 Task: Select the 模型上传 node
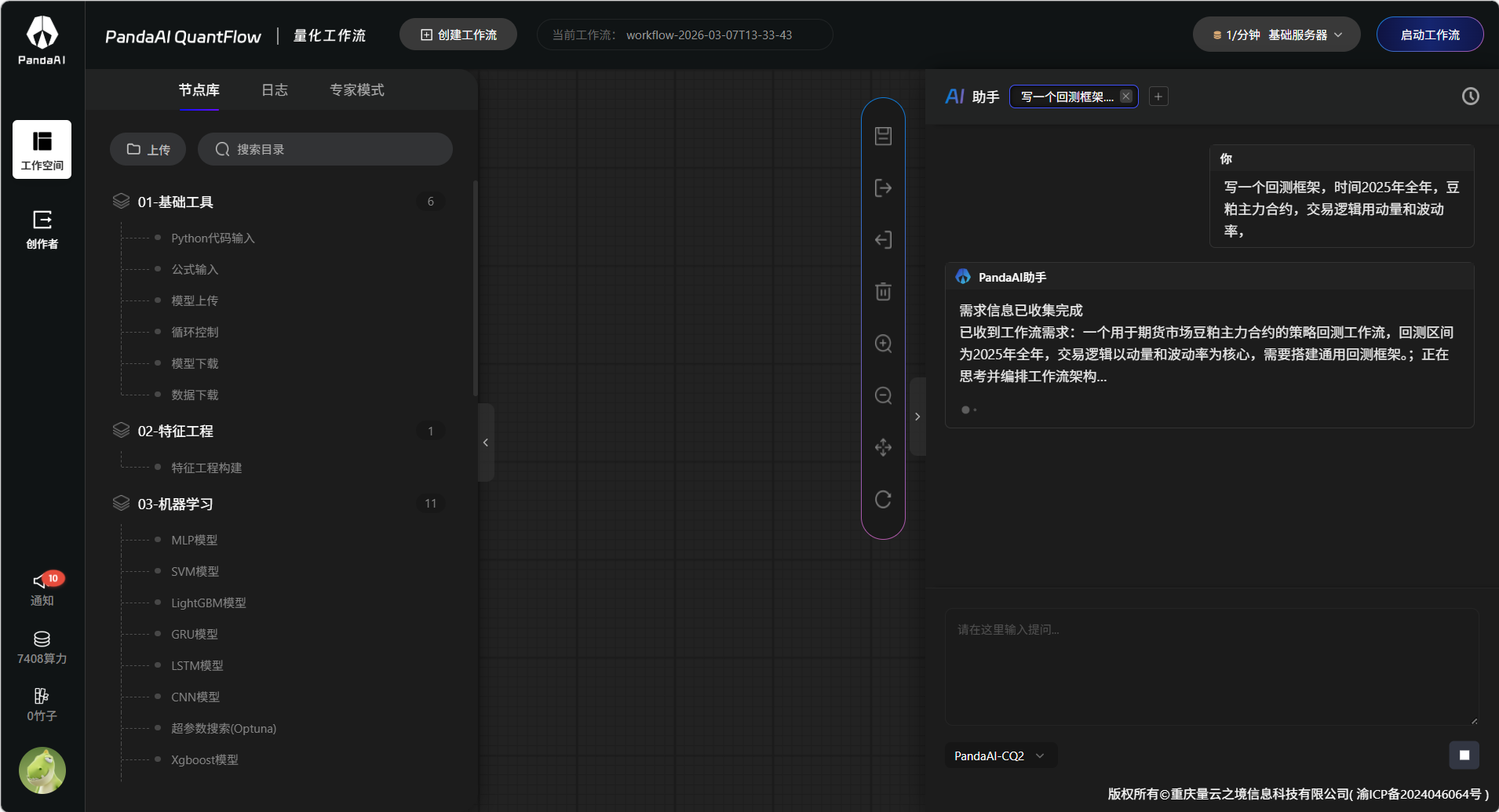195,300
